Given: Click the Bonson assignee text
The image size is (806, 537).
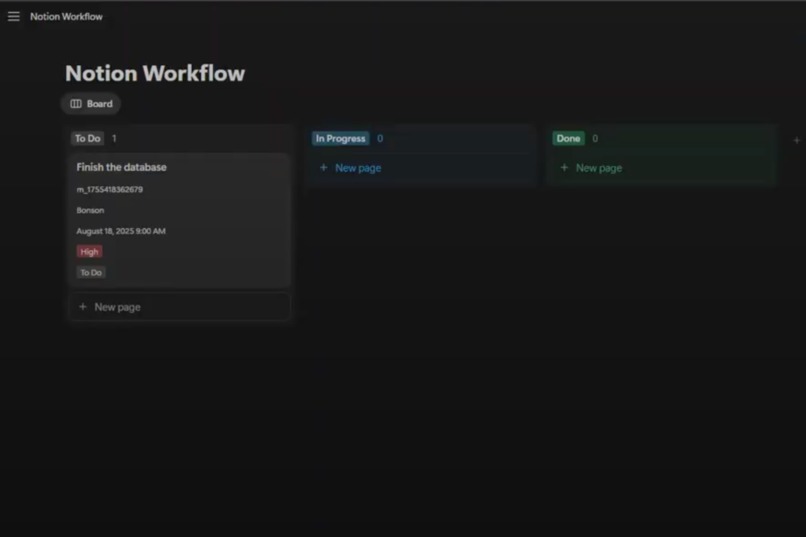Looking at the screenshot, I should coord(90,210).
